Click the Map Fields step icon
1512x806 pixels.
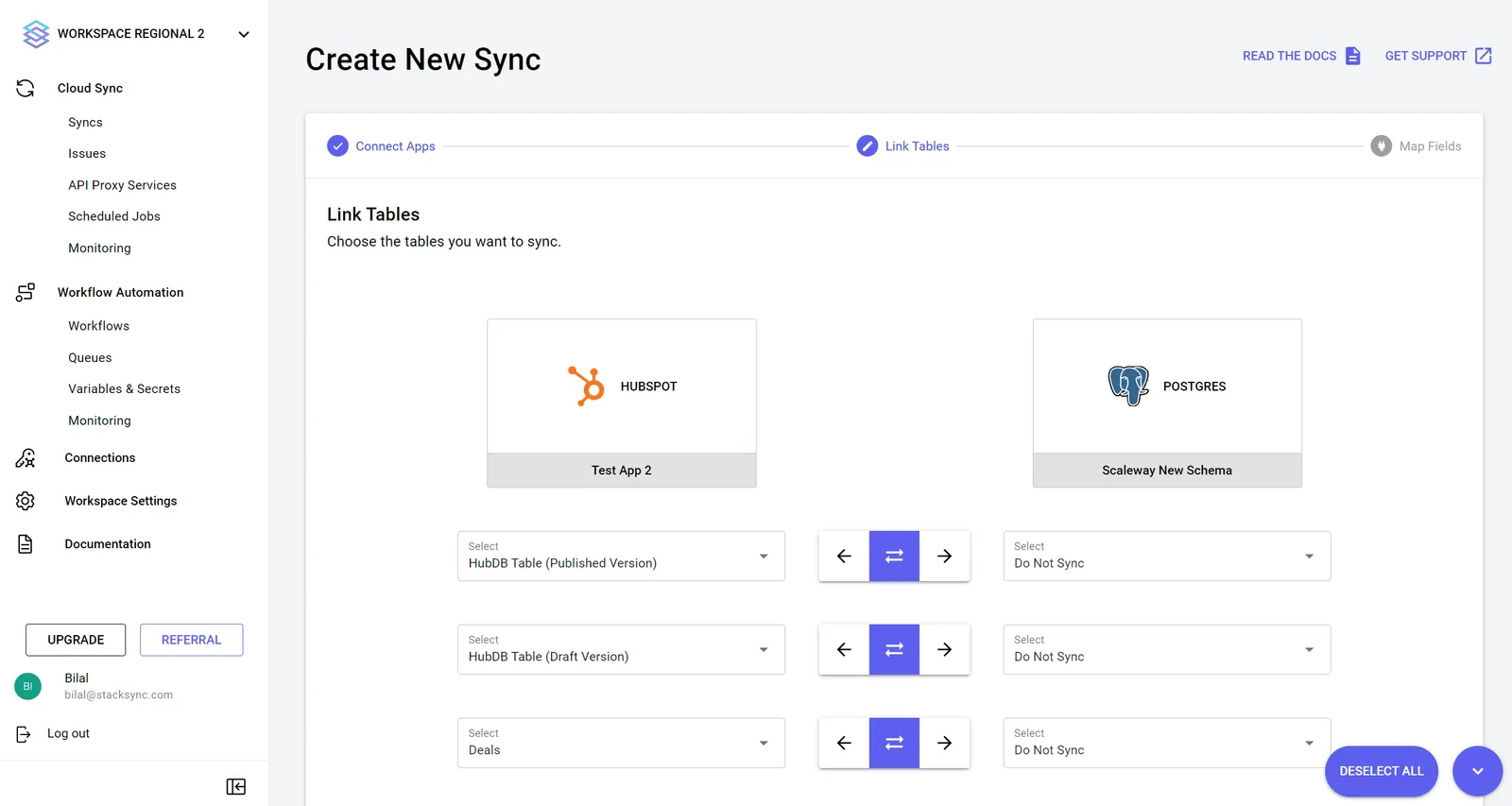[1382, 146]
